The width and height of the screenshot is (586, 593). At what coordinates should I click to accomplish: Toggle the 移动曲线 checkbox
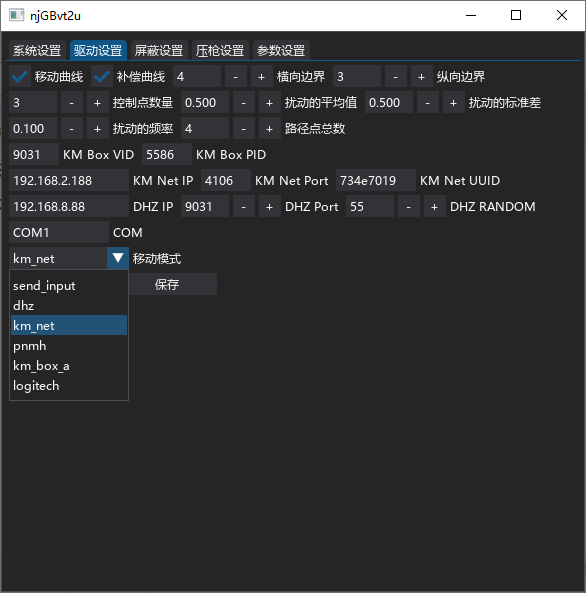coord(20,77)
